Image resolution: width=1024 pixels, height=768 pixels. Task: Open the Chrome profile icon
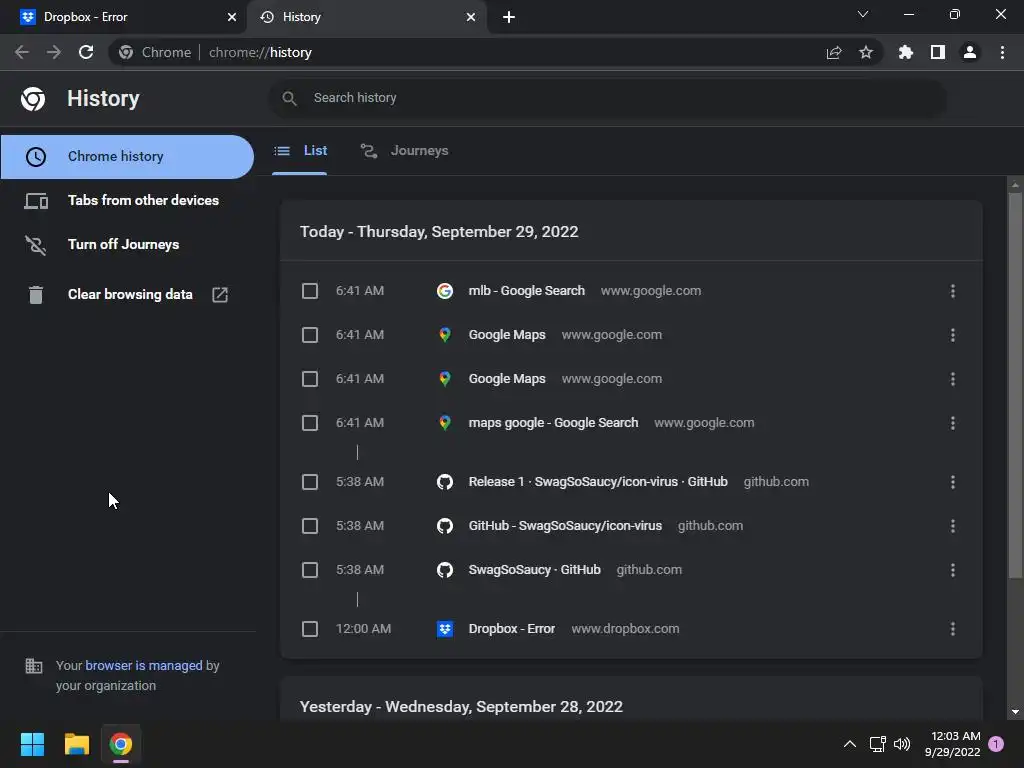[970, 52]
